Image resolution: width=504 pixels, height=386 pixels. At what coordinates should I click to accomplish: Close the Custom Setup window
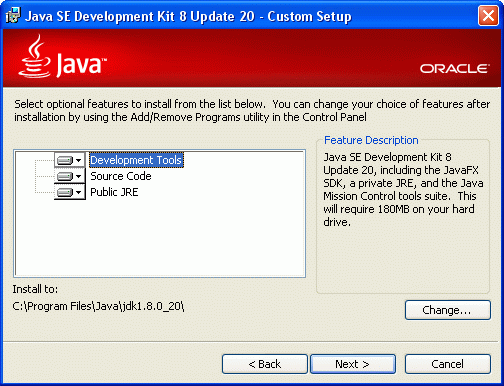488,16
